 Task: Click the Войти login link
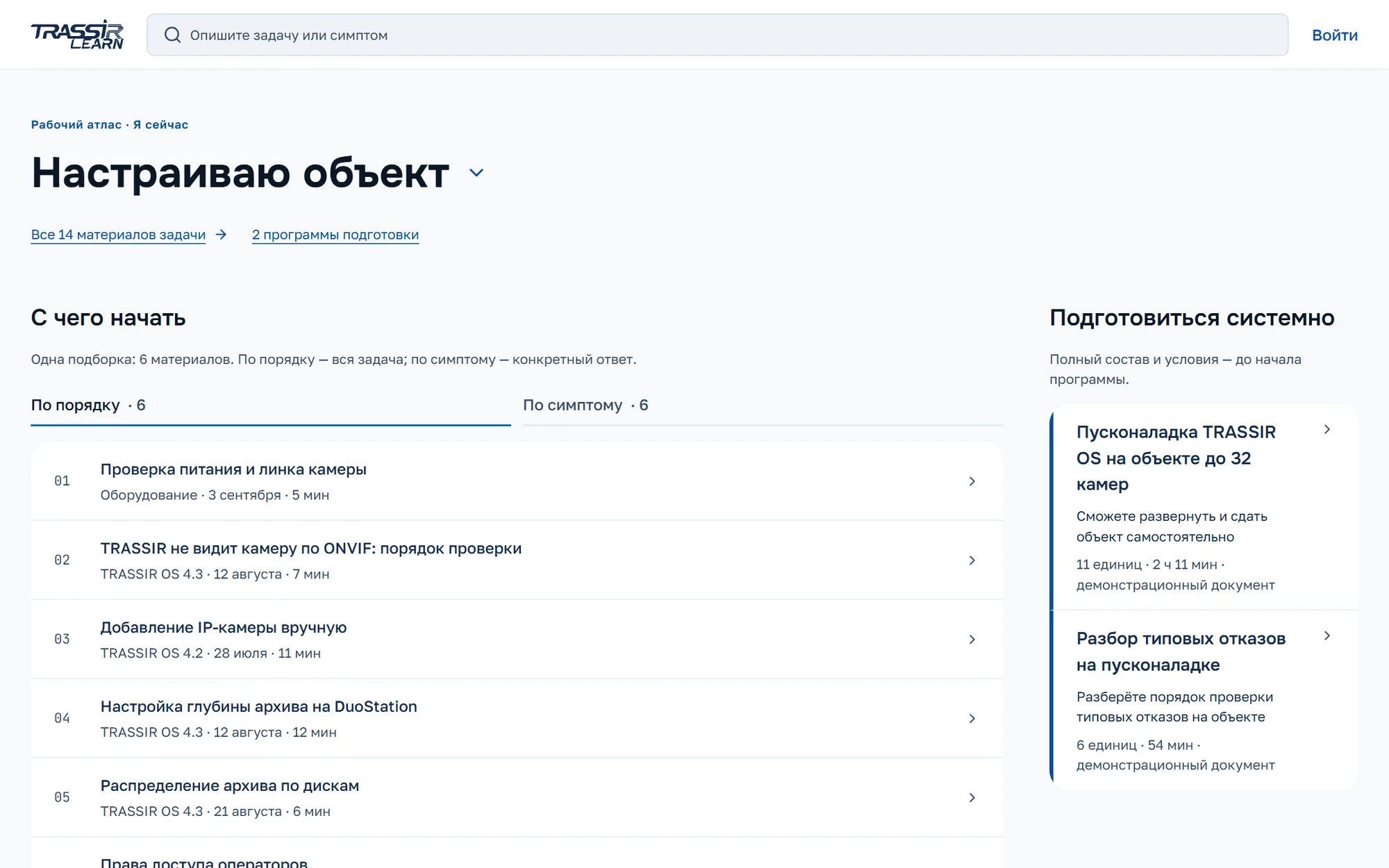coord(1335,35)
